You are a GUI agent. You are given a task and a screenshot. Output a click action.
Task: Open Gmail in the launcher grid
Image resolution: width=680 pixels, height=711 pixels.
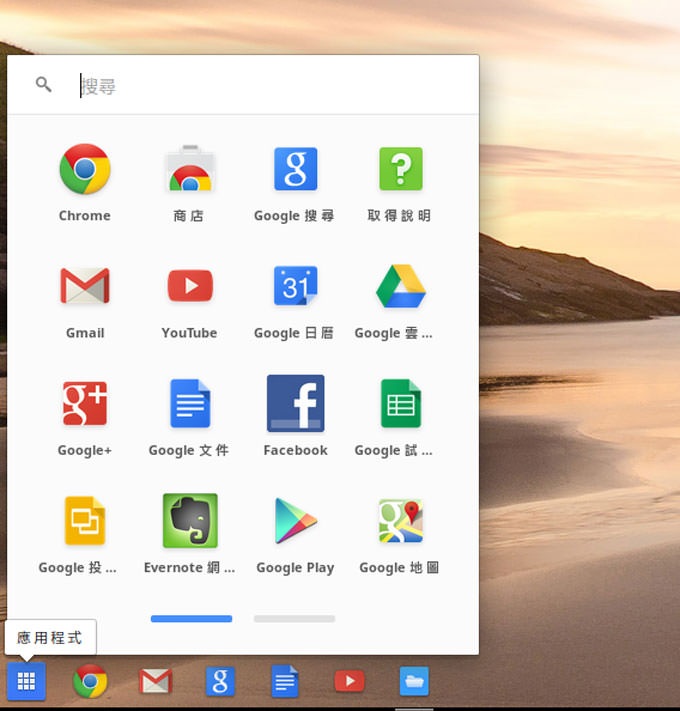(x=85, y=287)
